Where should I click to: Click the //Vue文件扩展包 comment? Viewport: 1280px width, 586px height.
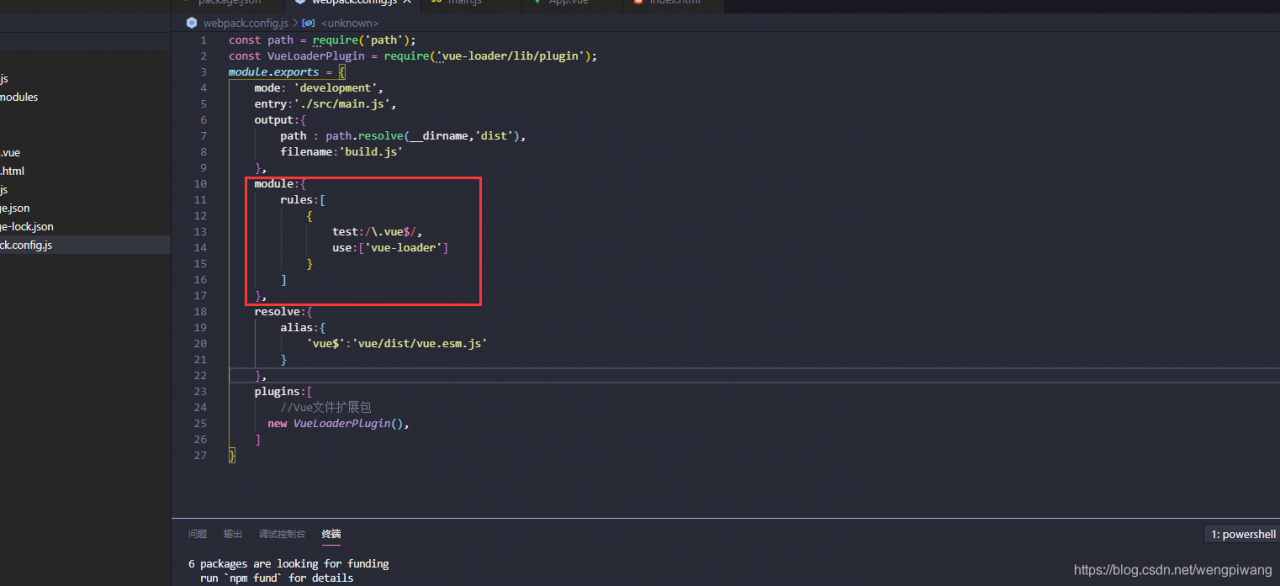(326, 407)
